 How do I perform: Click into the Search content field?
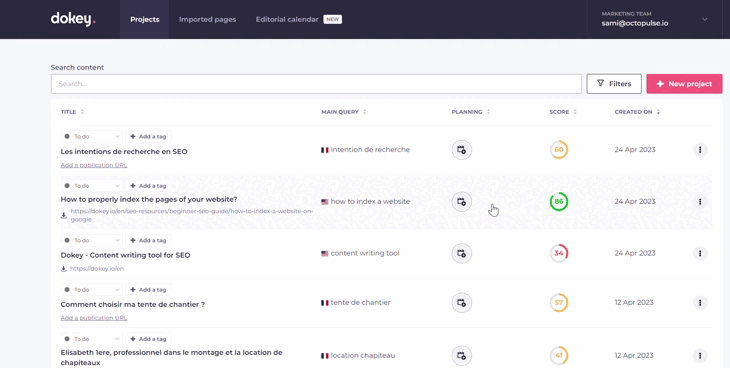[316, 84]
